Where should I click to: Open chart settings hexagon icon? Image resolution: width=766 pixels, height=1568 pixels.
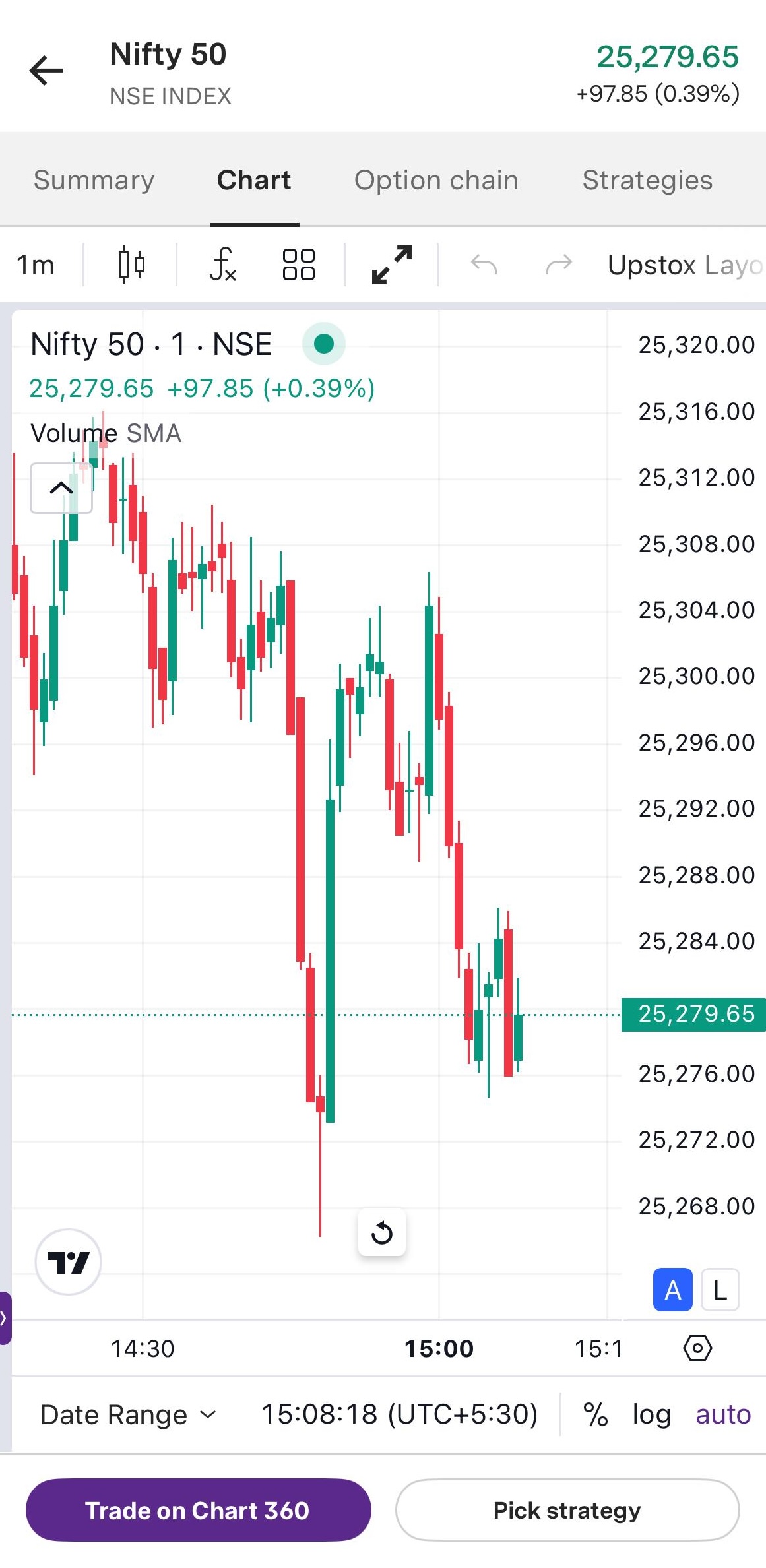(x=697, y=1348)
